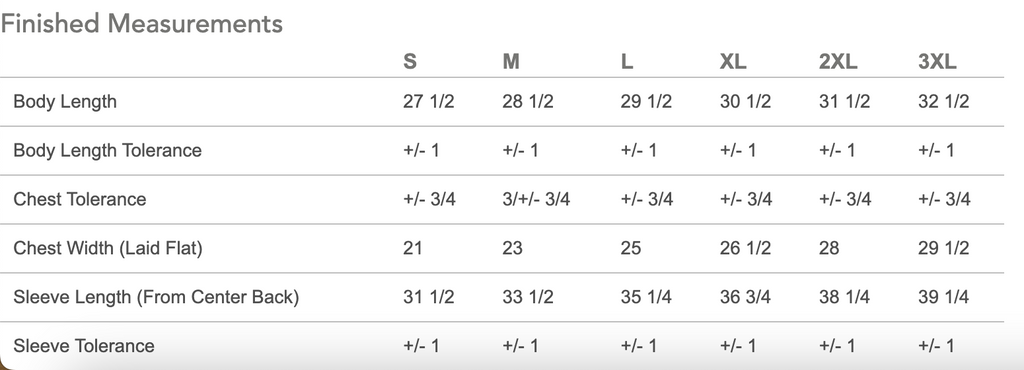The image size is (1024, 370).
Task: Click the 3/+/- 3/4 chest tolerance cell
Action: pos(536,199)
